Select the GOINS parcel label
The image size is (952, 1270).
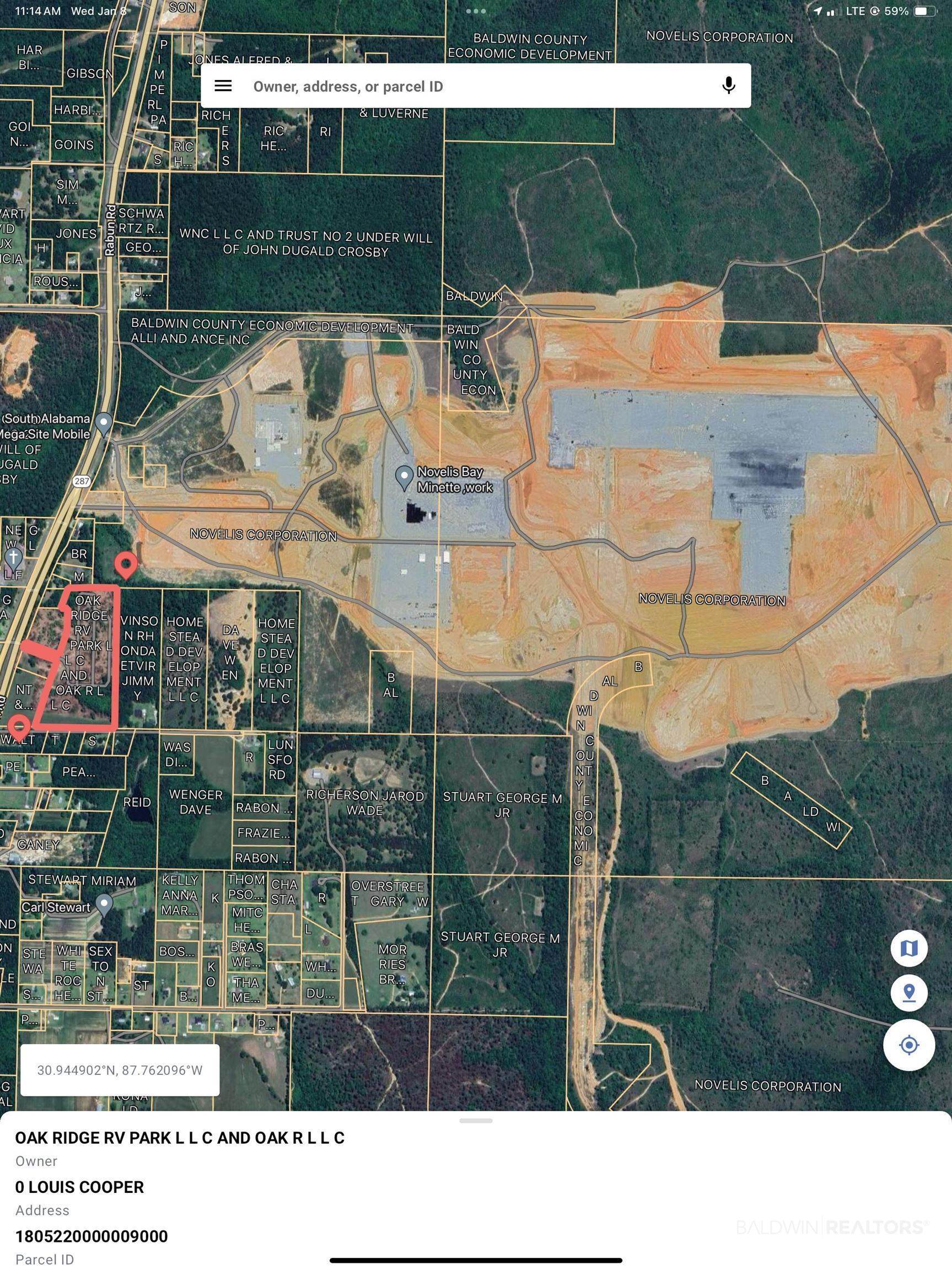pos(73,144)
